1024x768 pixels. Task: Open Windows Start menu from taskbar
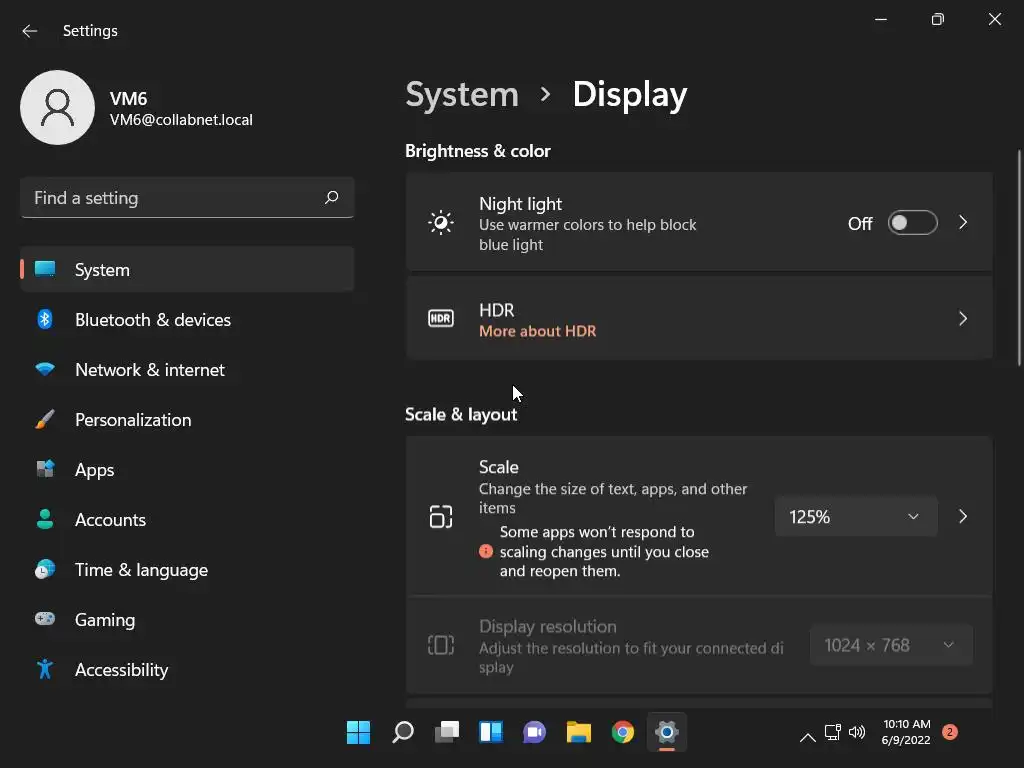[x=359, y=732]
